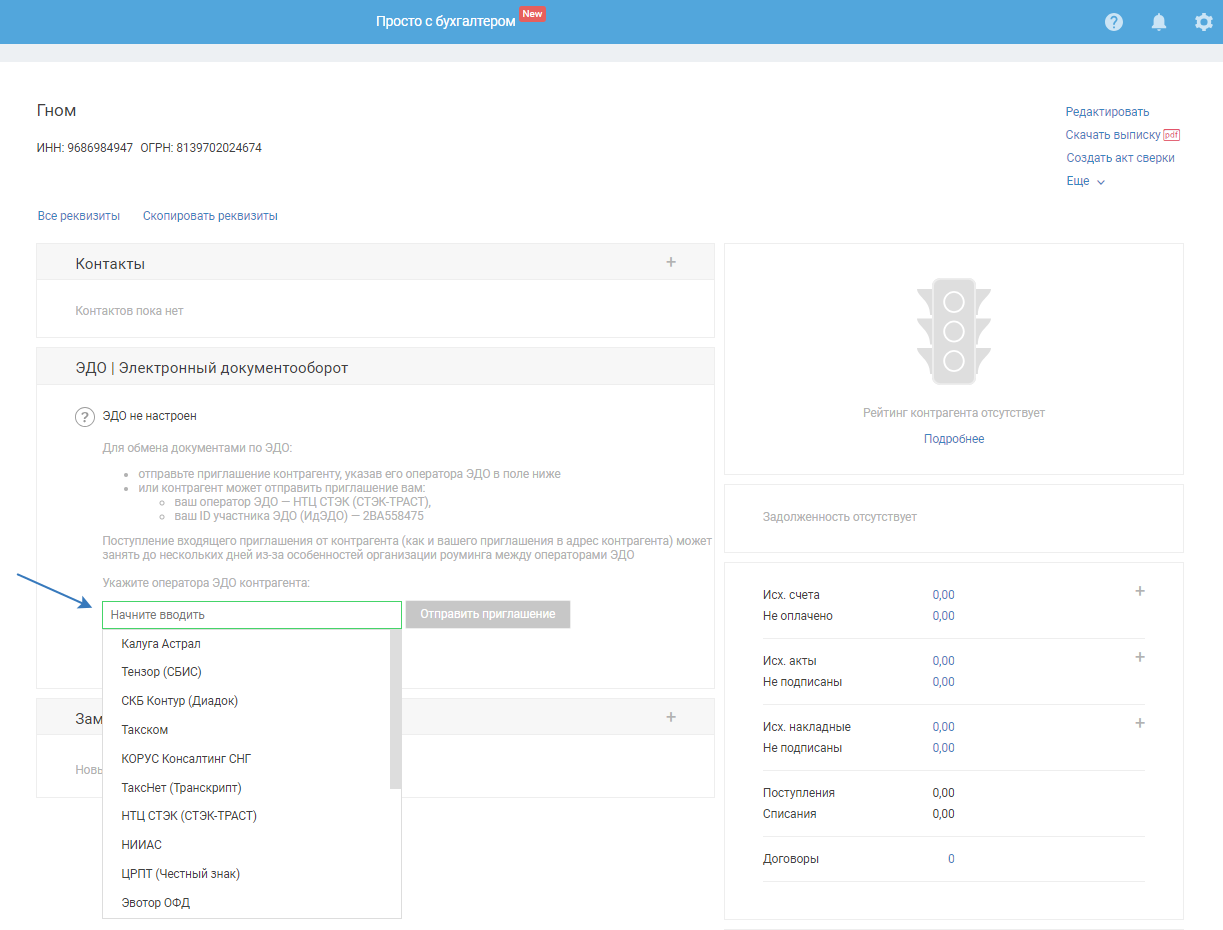Screen dimensions: 1223x930
Task: Click the Списания row label
Action: (790, 814)
